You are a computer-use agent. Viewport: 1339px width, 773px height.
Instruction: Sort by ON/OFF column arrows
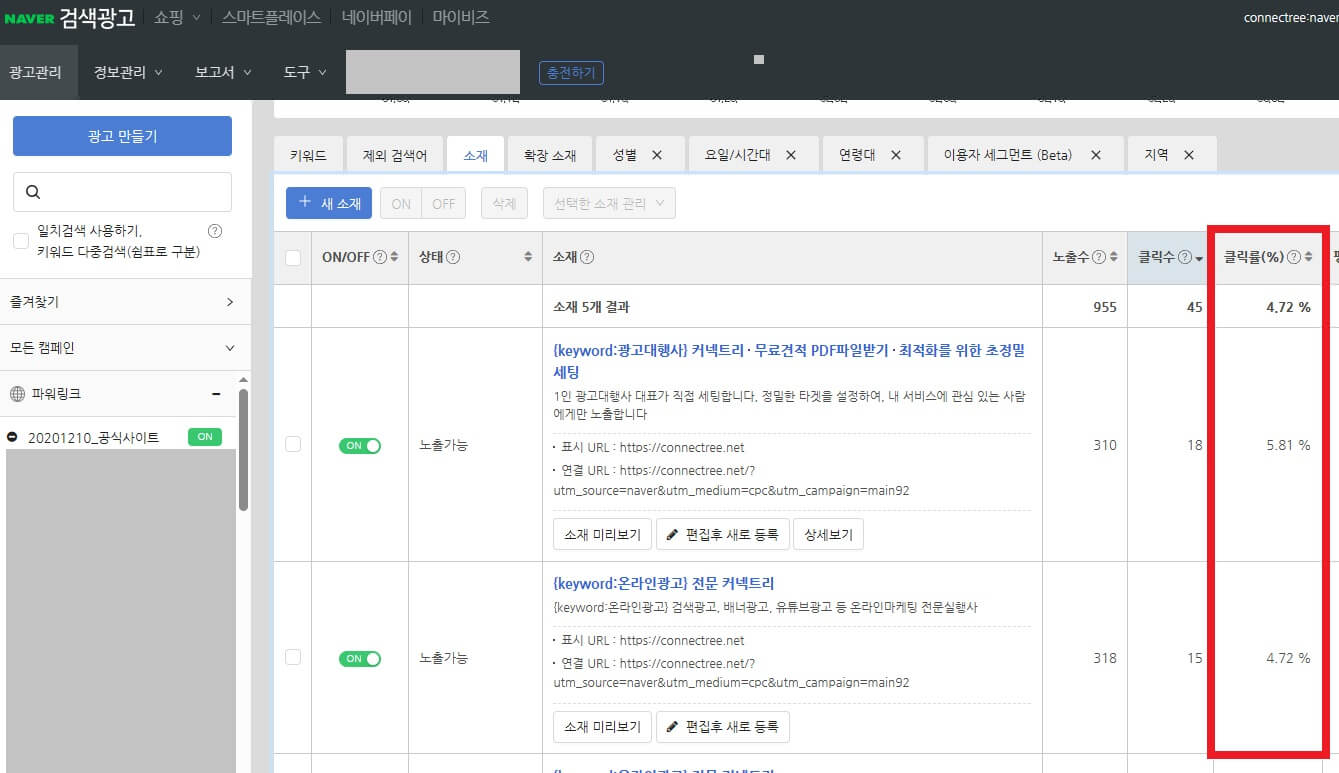(x=394, y=257)
